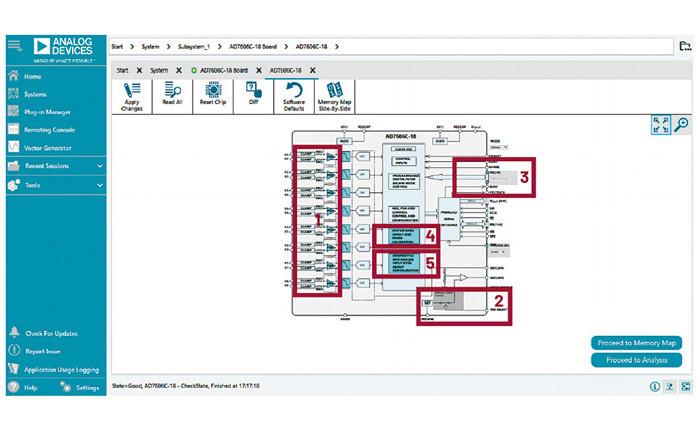
Task: Click the browse folder icon
Action: click(685, 46)
